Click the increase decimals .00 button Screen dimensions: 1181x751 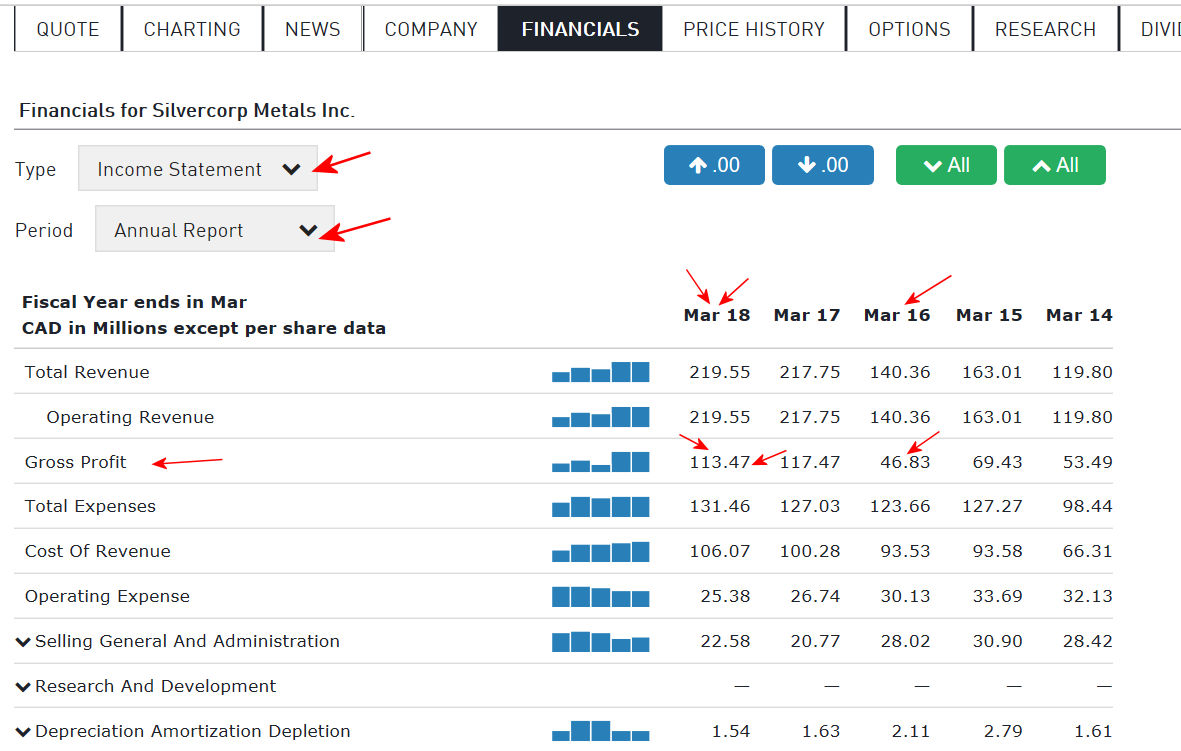(714, 165)
